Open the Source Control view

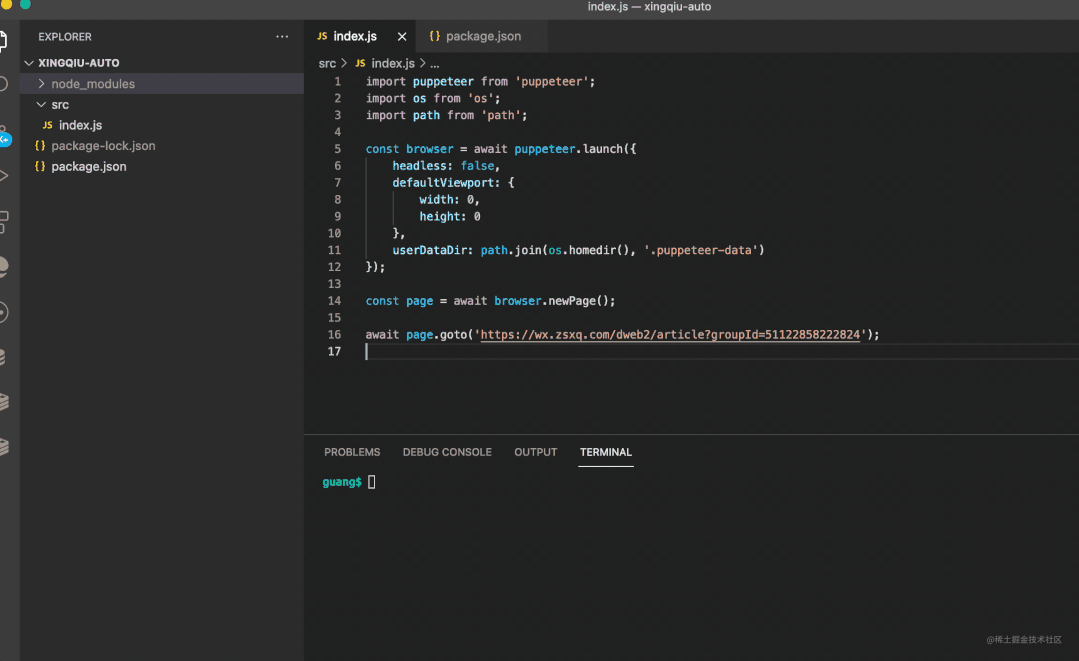pyautogui.click(x=4, y=136)
